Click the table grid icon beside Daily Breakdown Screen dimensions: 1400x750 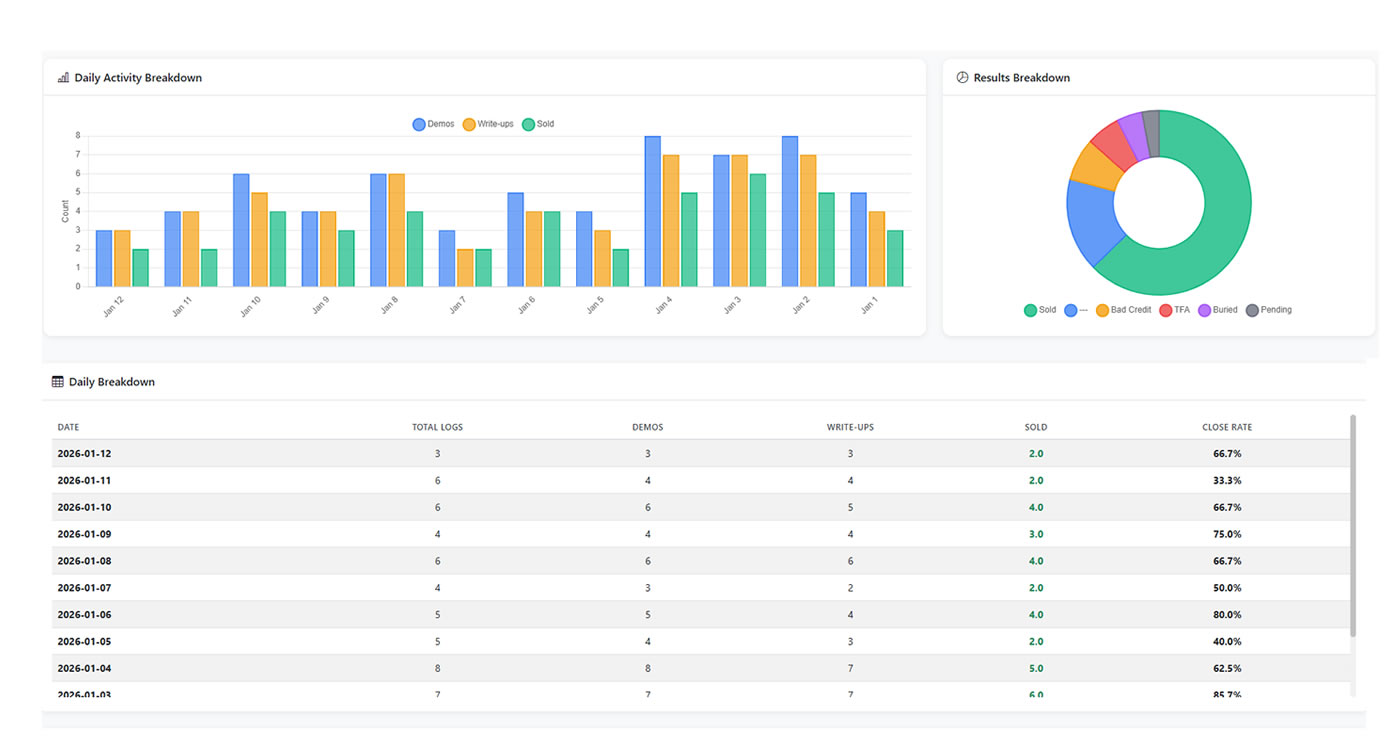56,381
